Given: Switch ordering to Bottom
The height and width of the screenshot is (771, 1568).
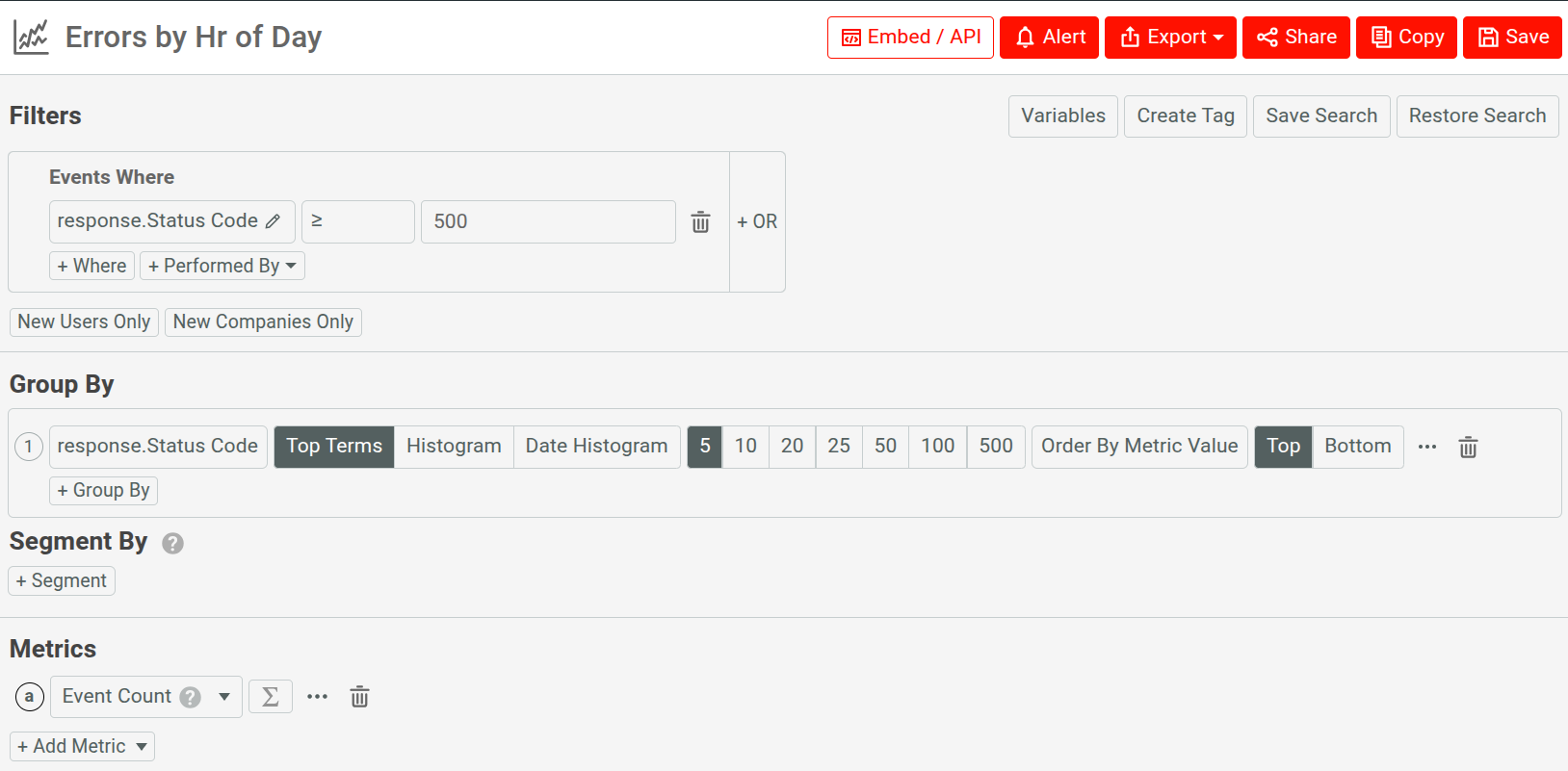Looking at the screenshot, I should pos(1357,447).
